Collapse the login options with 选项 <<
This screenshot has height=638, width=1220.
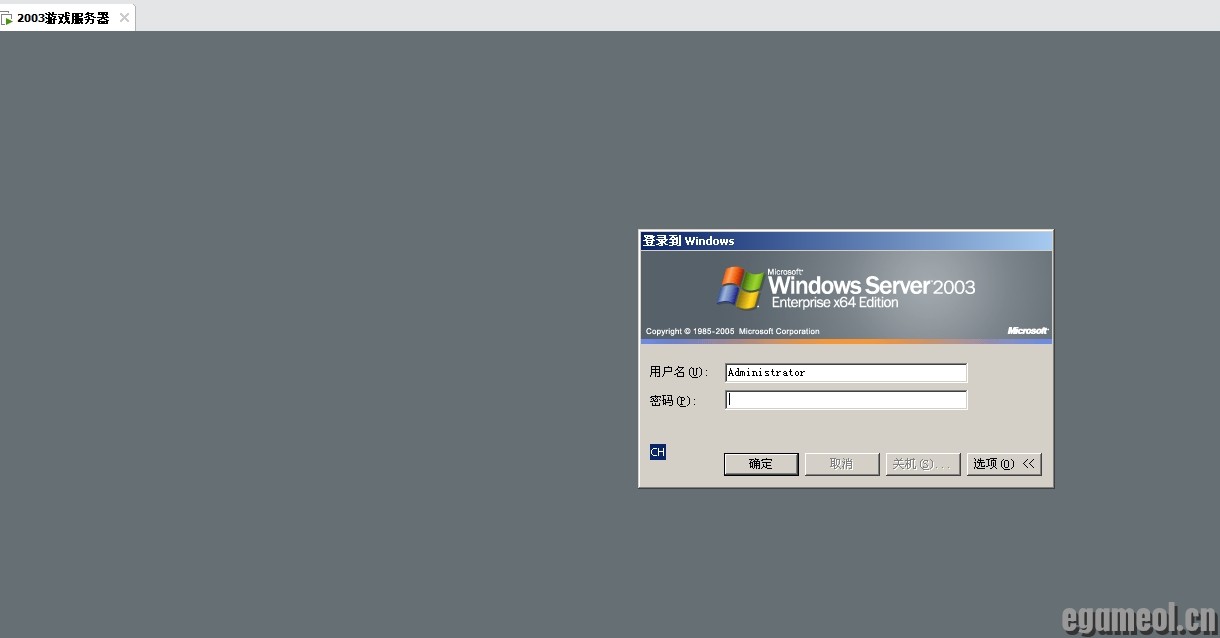click(1004, 464)
